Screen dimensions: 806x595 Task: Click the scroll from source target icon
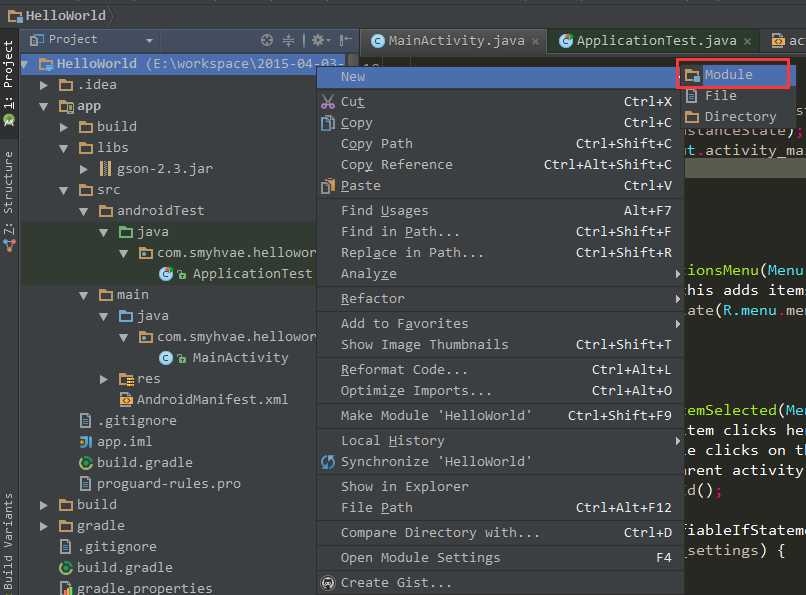(x=267, y=40)
